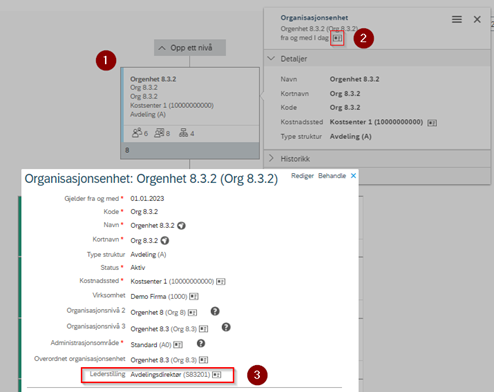Select date value 01.01.2023
494x392 pixels.
click(x=147, y=199)
